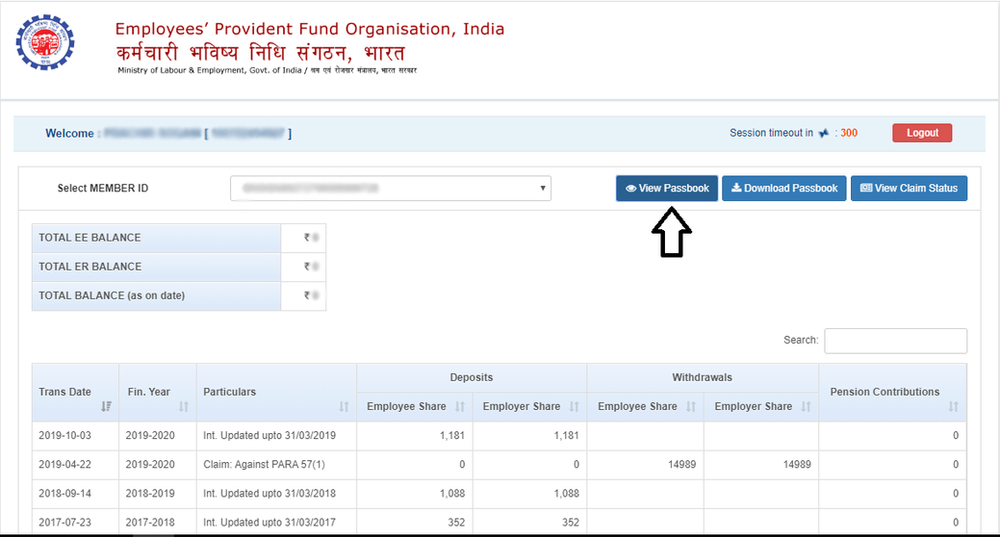Viewport: 1000px width, 537px height.
Task: Click transaction date 2019-04-22
Action: coord(64,464)
